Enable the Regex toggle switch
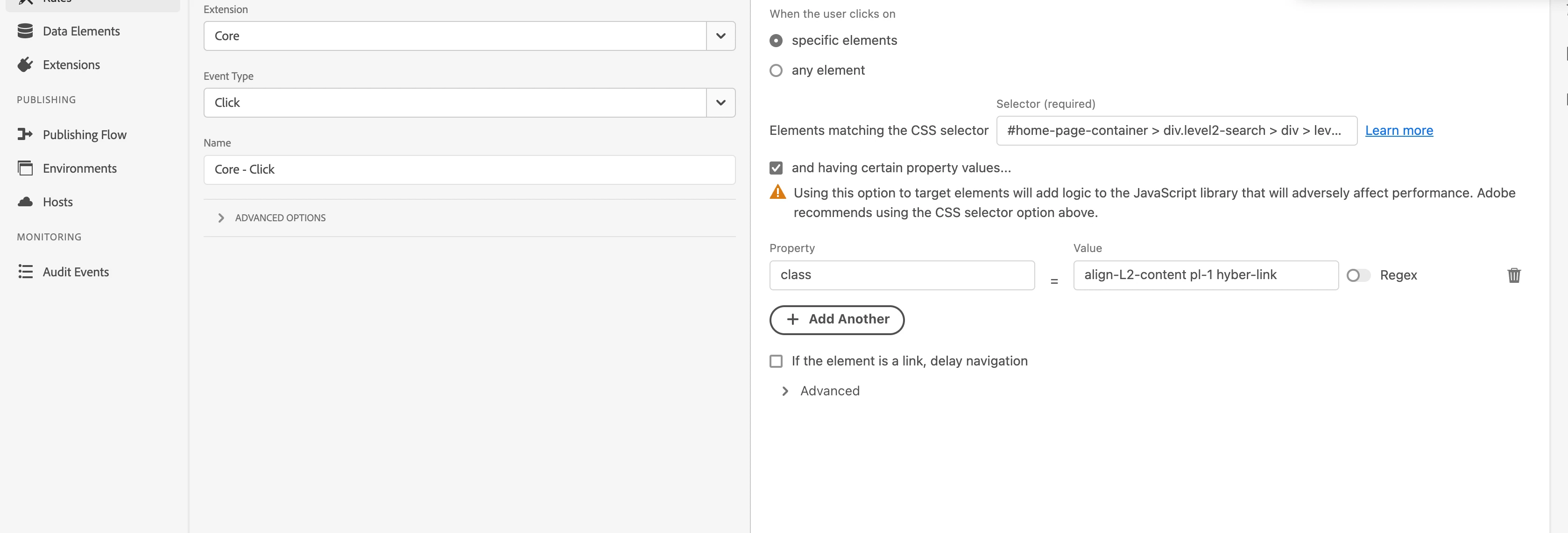Viewport: 1568px width, 533px height. point(1358,276)
